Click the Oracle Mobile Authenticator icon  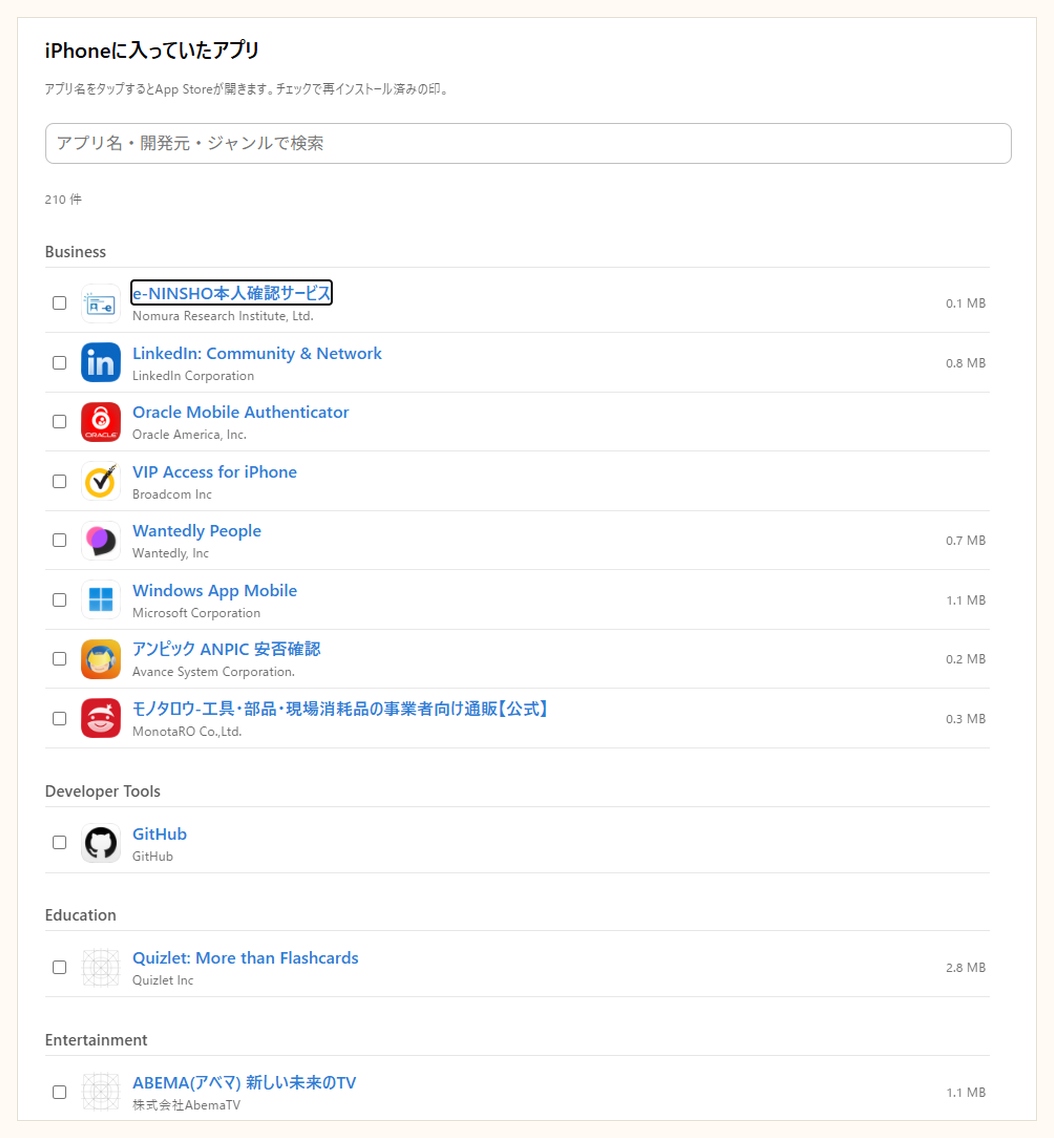coord(101,422)
